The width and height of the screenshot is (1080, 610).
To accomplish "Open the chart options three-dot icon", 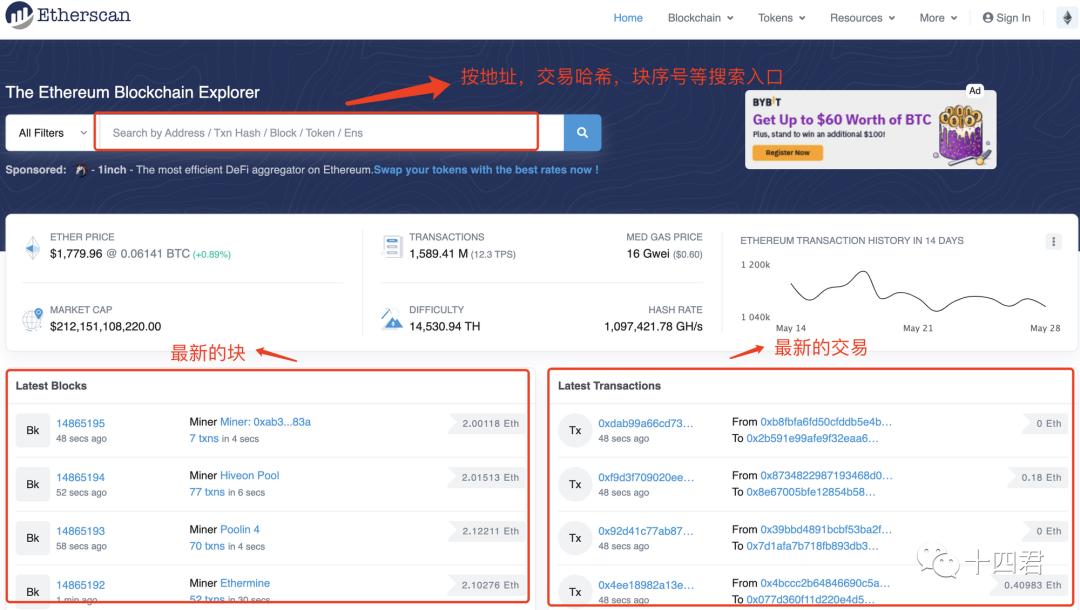I will 1053,242.
